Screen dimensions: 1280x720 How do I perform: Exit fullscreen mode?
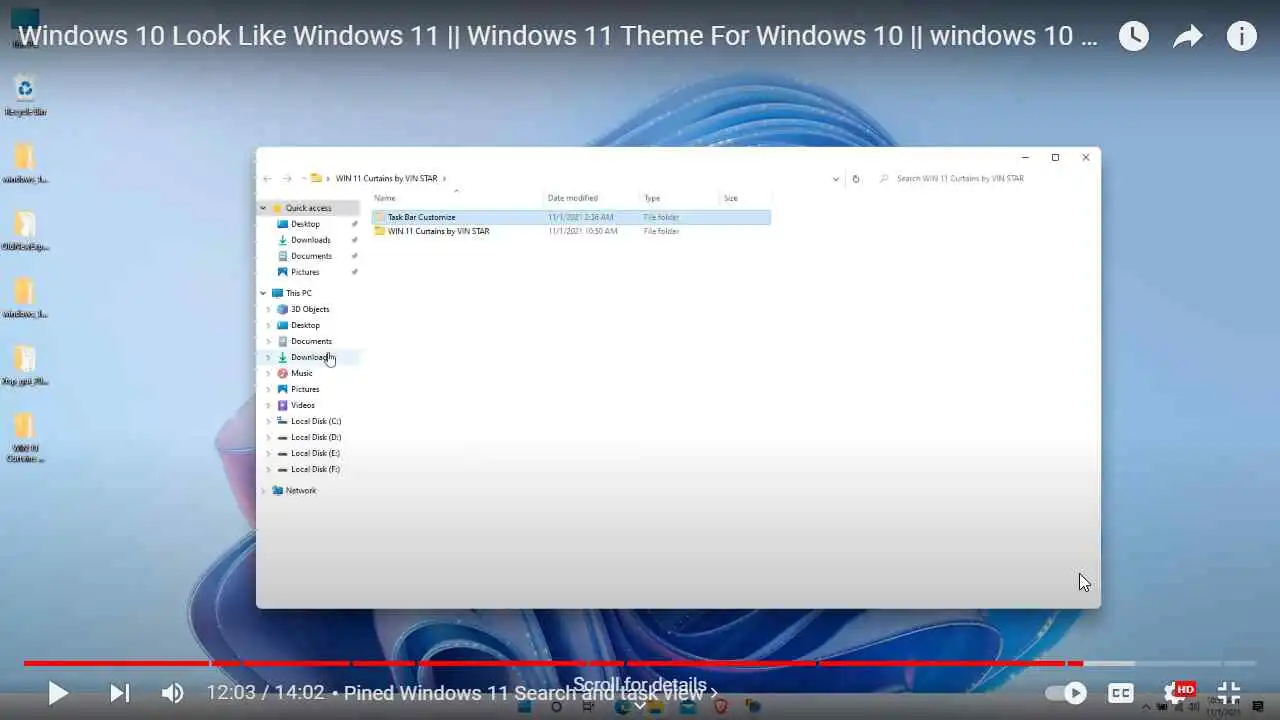(1229, 693)
